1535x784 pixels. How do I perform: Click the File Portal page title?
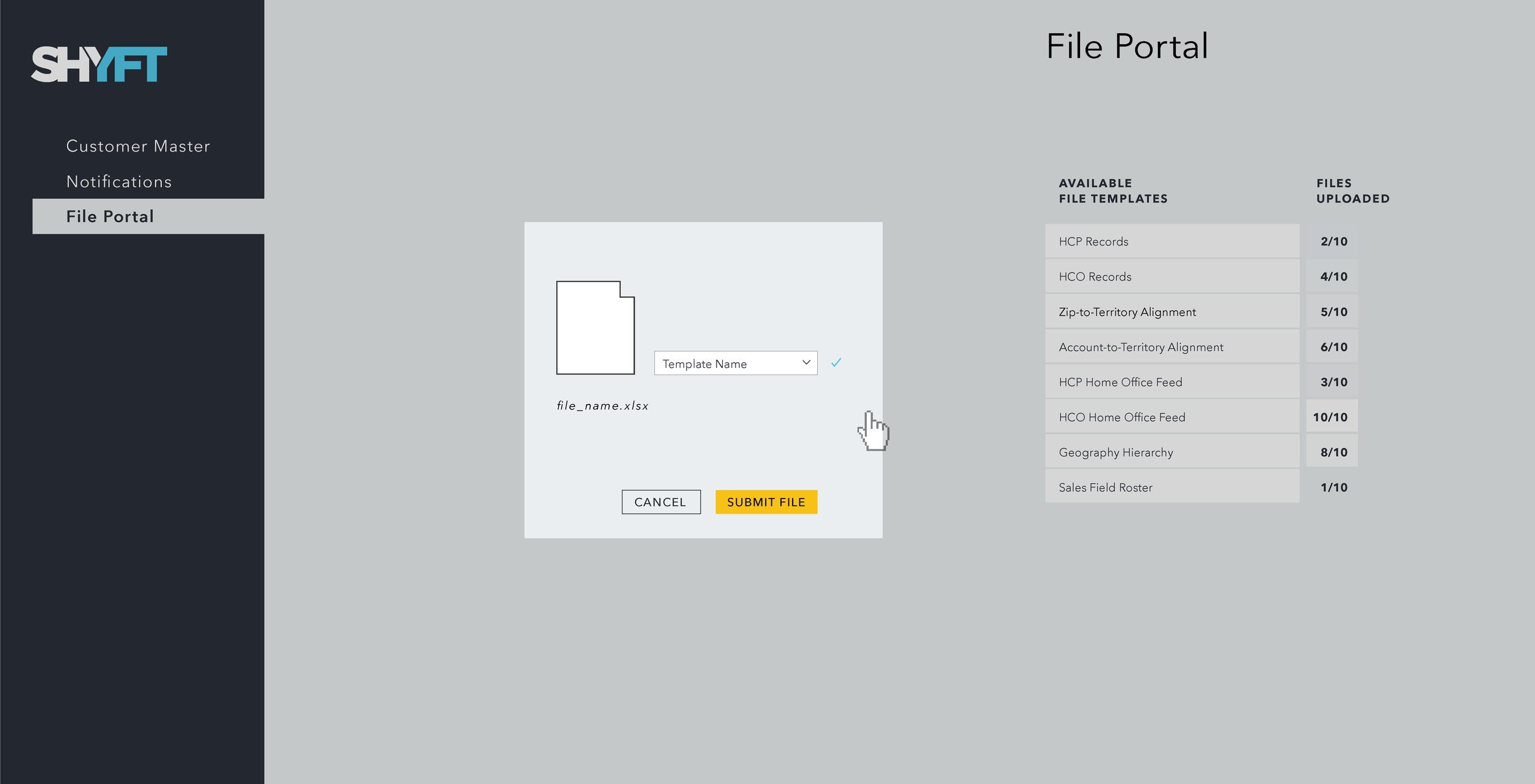tap(1127, 47)
